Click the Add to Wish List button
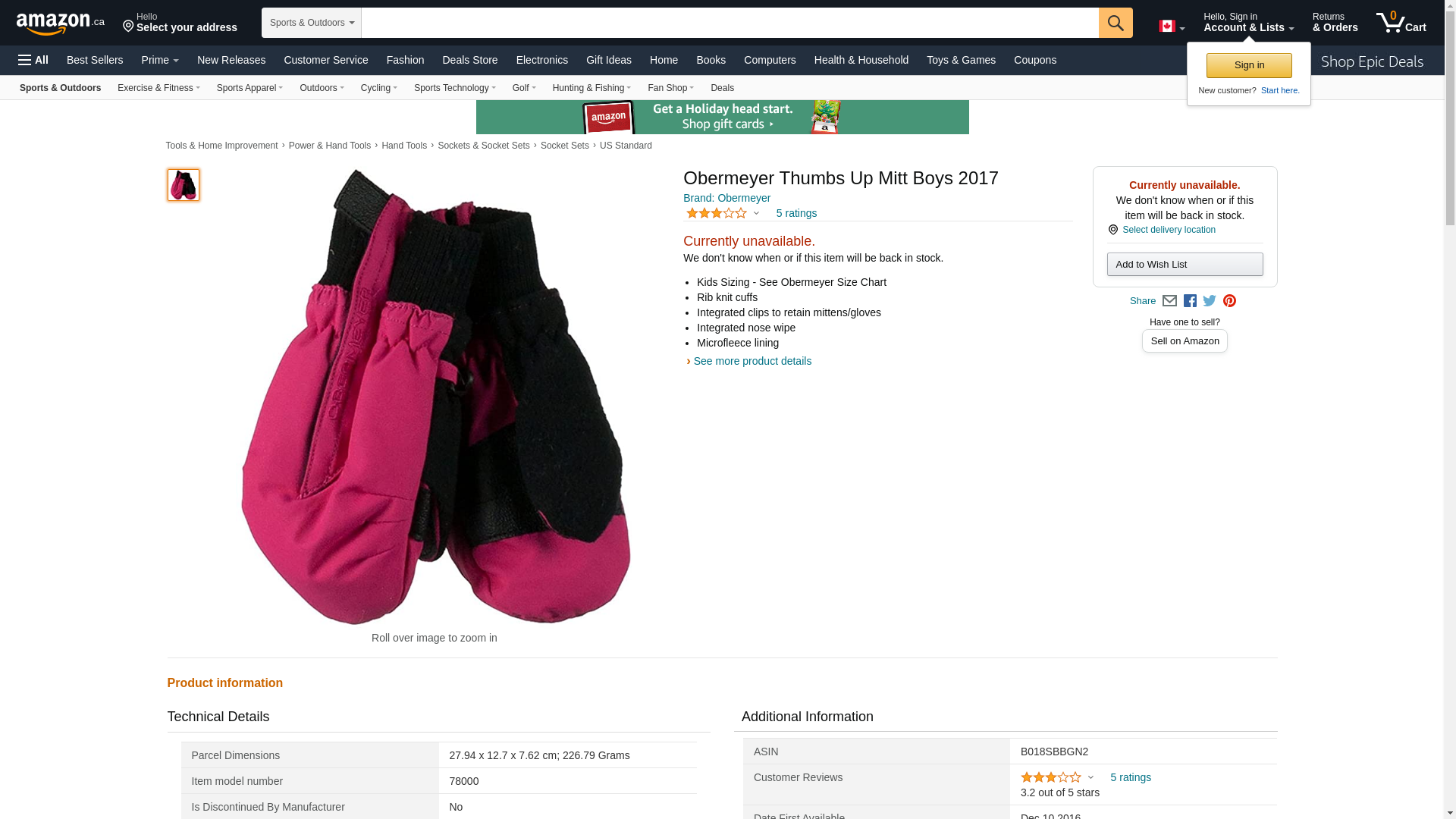 click(x=1185, y=264)
